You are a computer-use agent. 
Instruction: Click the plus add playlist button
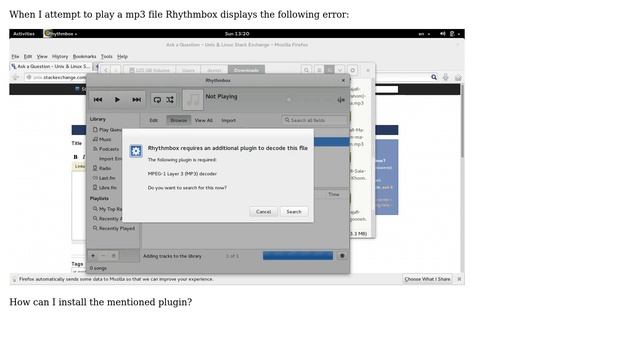click(93, 256)
